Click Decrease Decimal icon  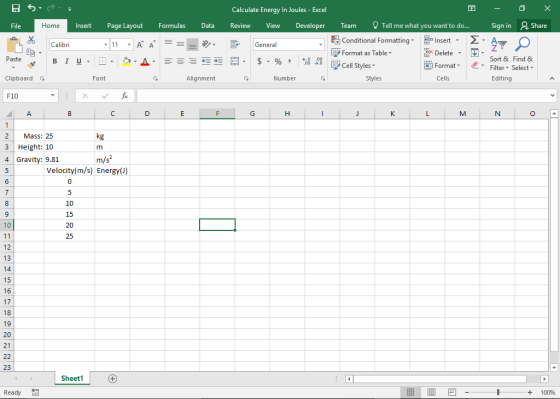tap(319, 61)
